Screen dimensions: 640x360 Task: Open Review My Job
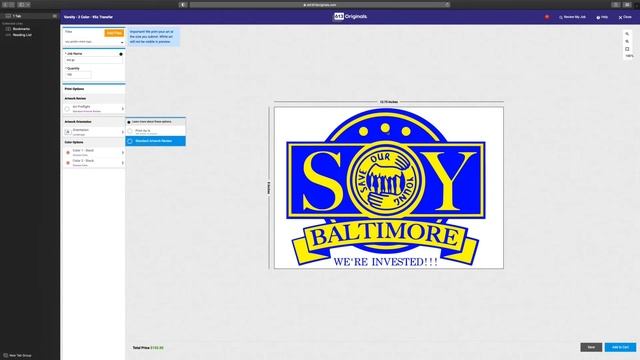click(572, 17)
